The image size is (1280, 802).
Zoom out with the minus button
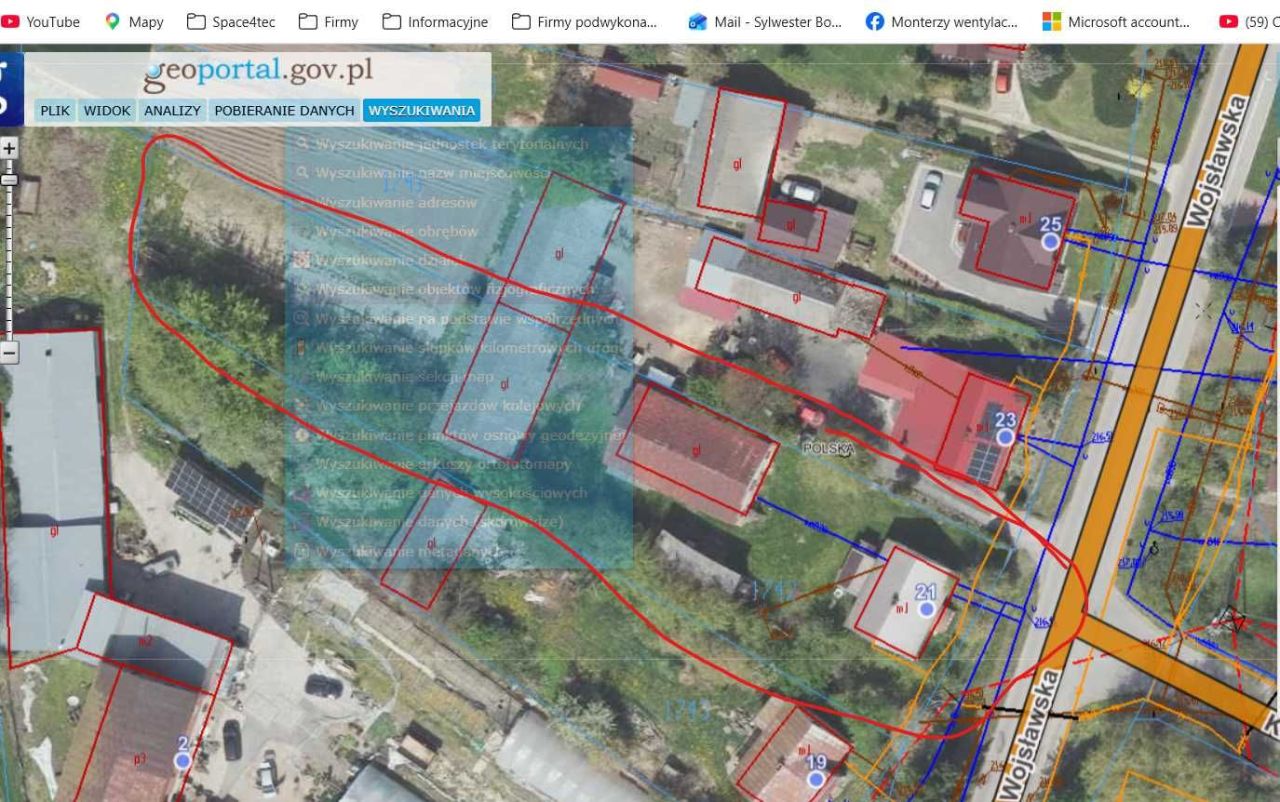[9, 352]
